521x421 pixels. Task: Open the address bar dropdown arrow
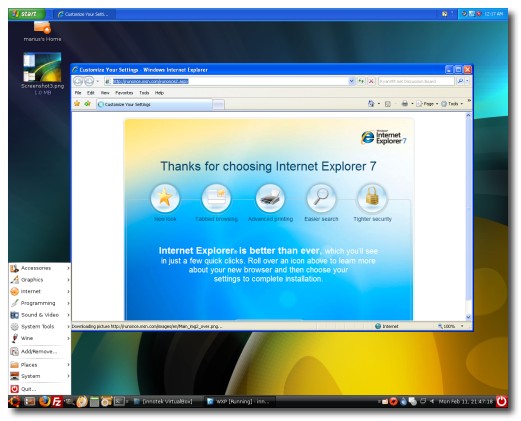pos(351,81)
